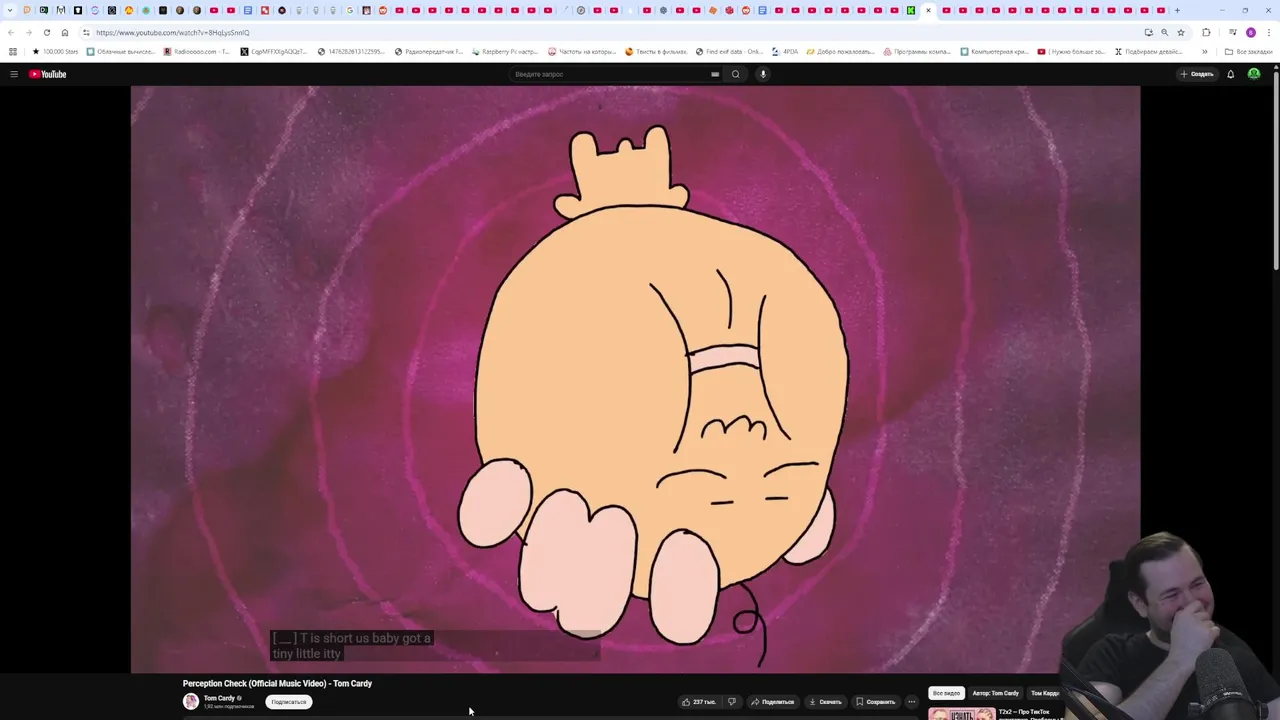Click the Perception Check video title
1280x720 pixels.
pyautogui.click(x=277, y=684)
